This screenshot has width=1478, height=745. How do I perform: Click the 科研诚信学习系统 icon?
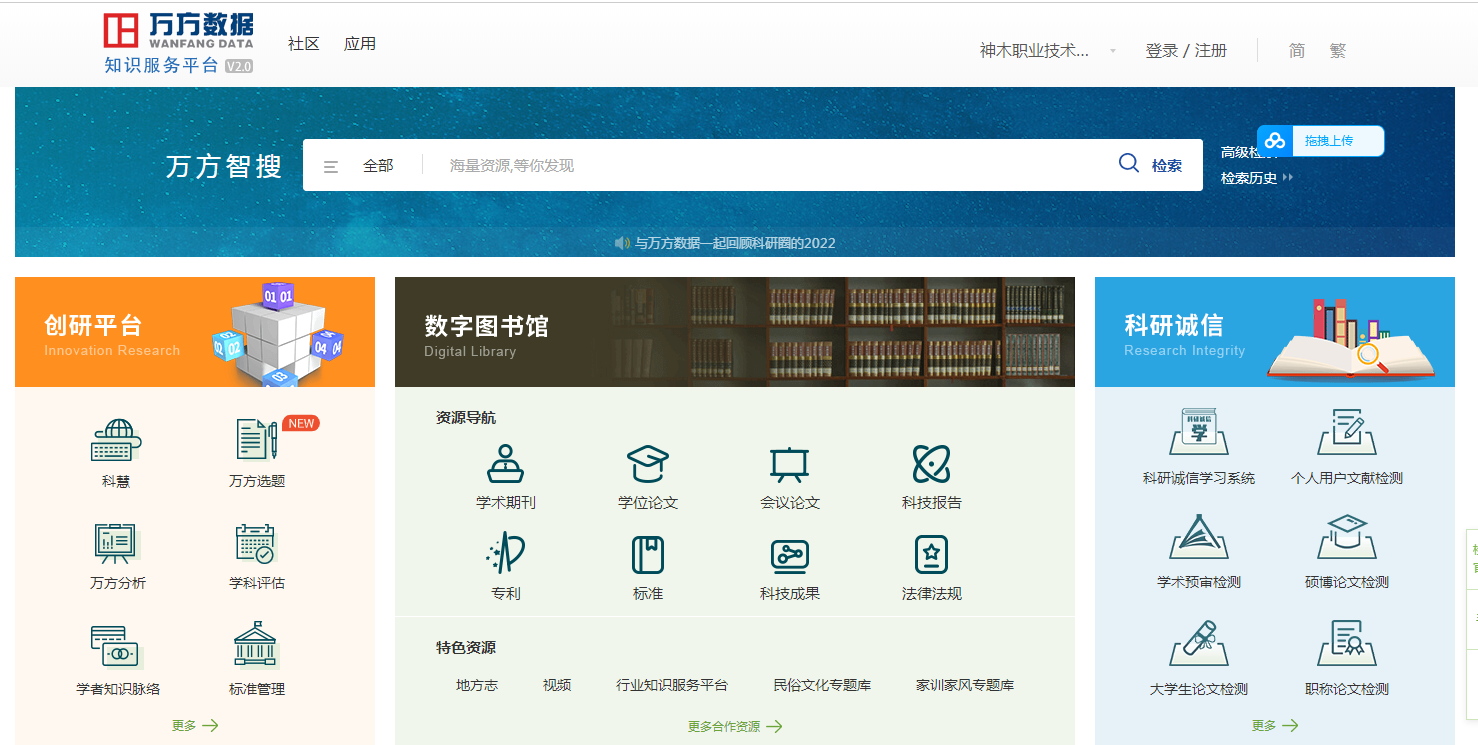(x=1198, y=432)
